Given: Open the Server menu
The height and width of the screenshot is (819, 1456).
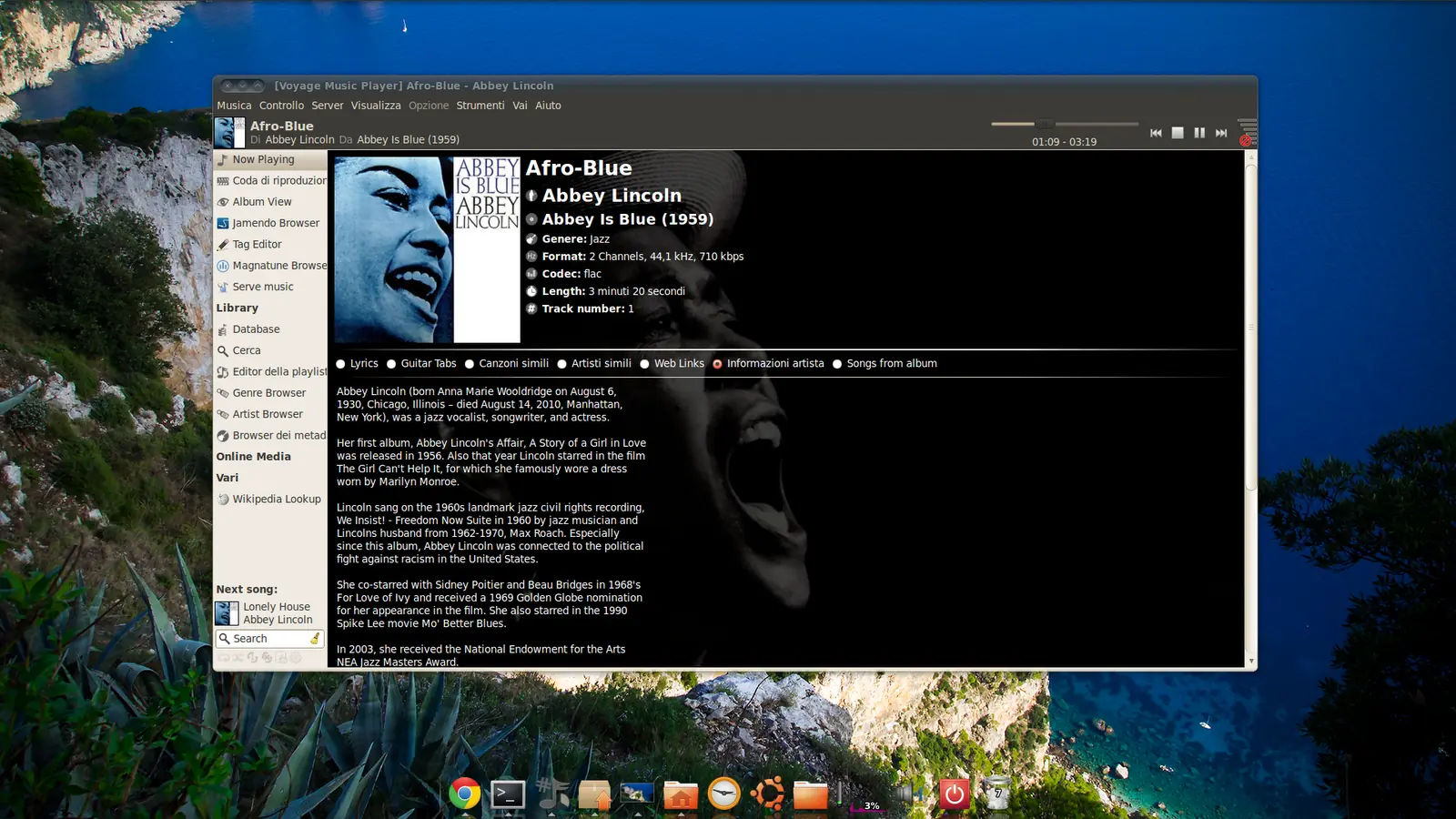Looking at the screenshot, I should click(x=328, y=106).
